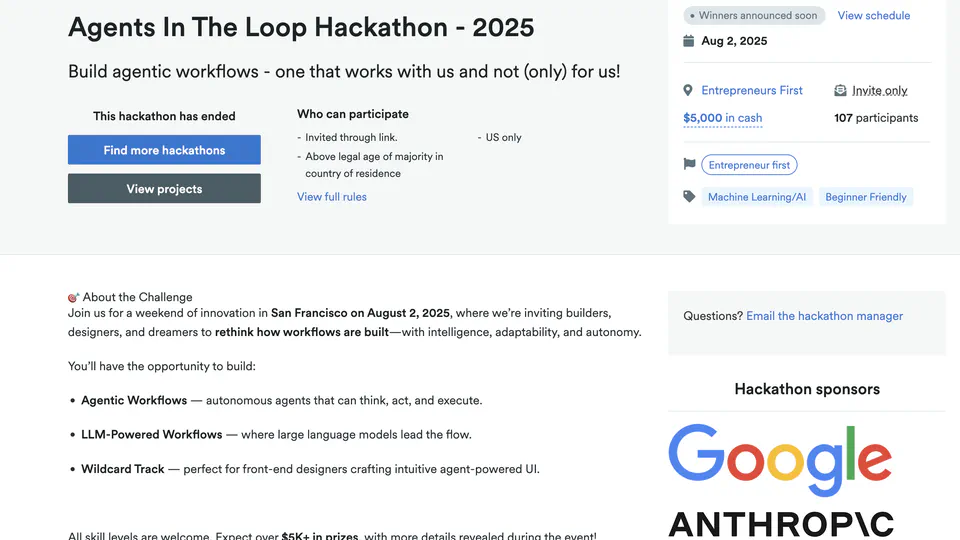Click the Aug 2, 2025 date text
960x540 pixels.
[x=734, y=41]
